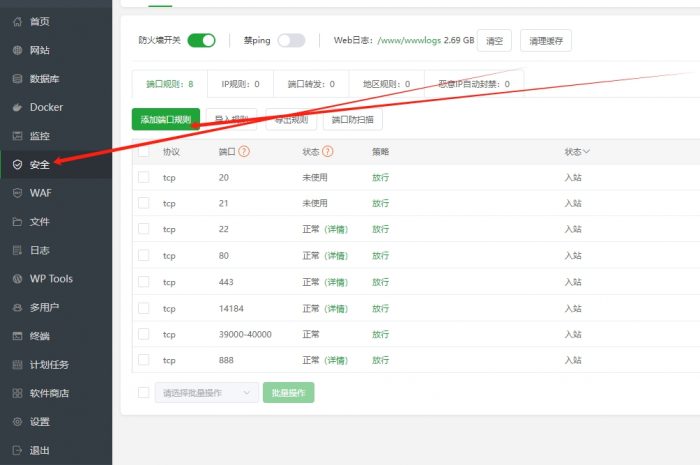700x465 pixels.
Task: Click the 网站 globe icon
Action: (x=17, y=50)
